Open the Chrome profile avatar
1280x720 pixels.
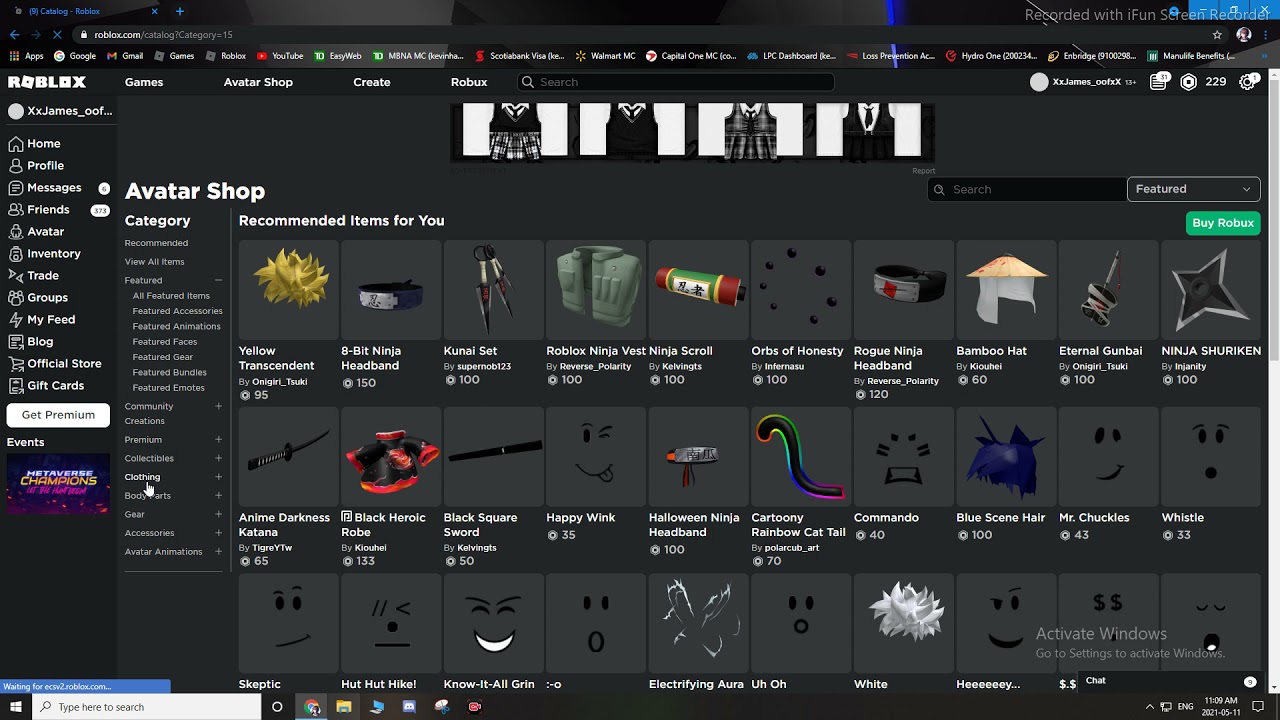[x=1244, y=34]
